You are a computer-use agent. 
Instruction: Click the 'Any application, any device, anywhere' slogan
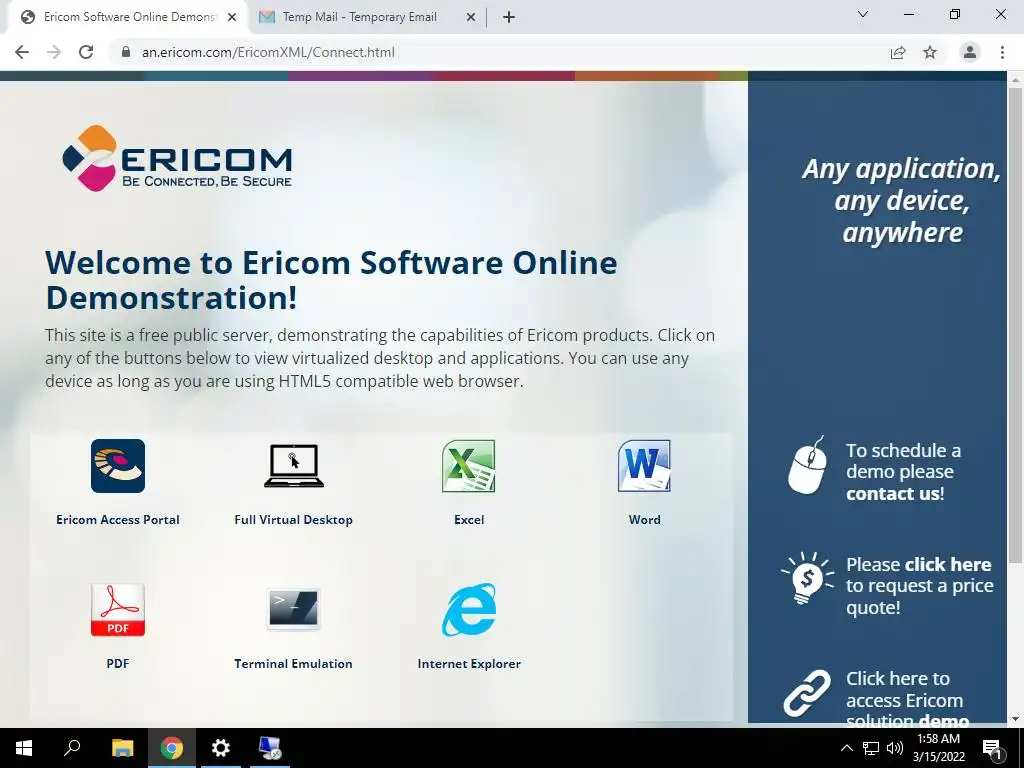point(901,200)
